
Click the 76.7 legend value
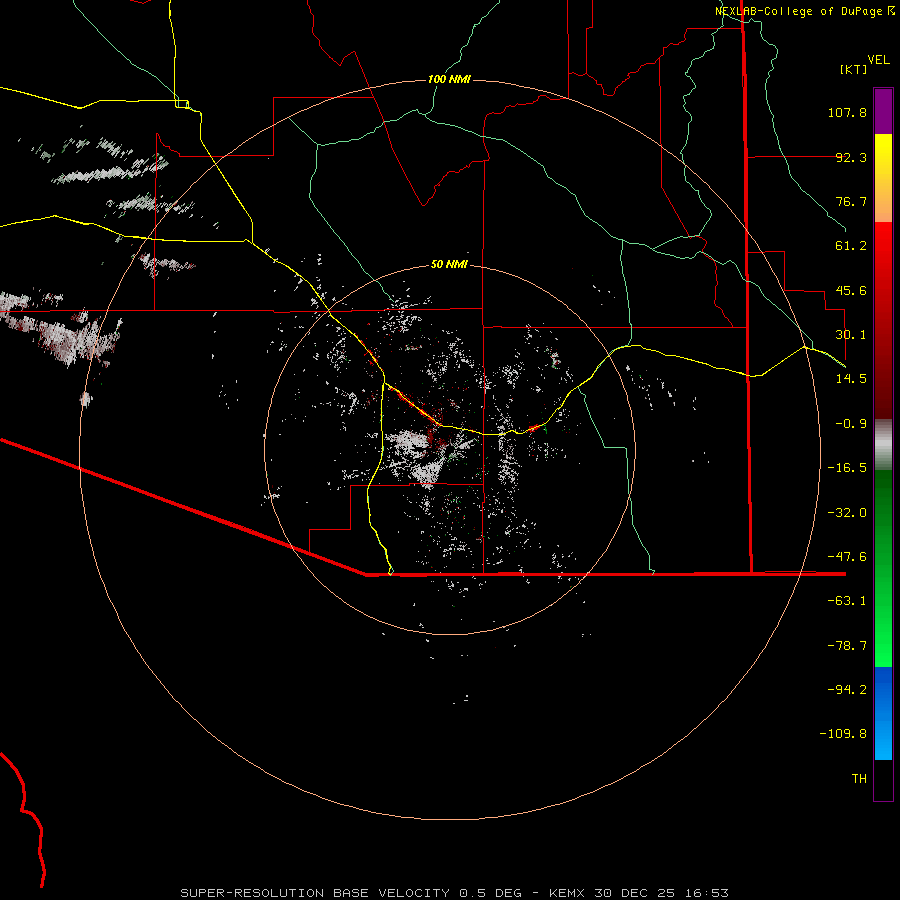pyautogui.click(x=851, y=201)
